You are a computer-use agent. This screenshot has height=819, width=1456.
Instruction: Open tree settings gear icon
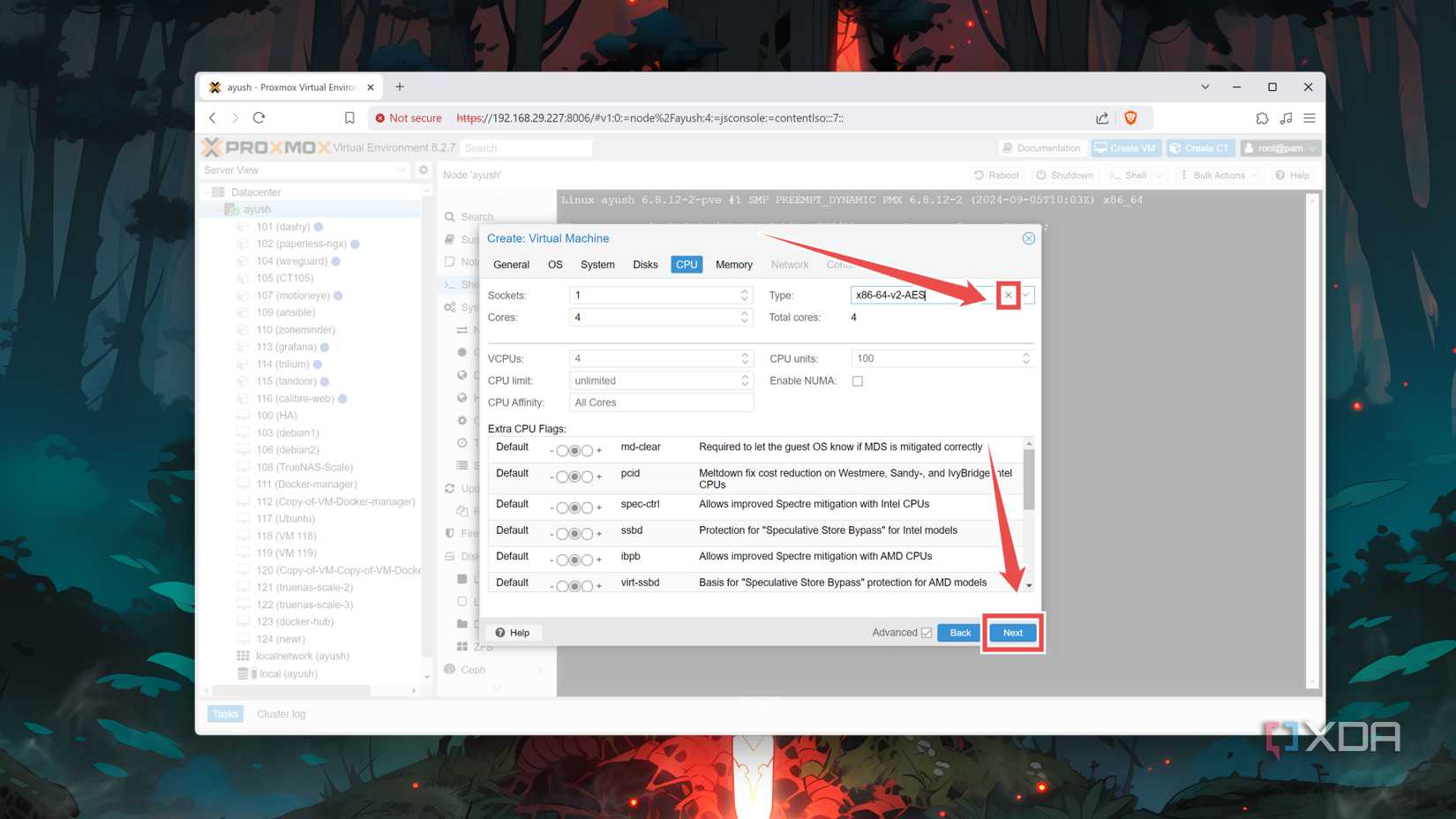424,170
